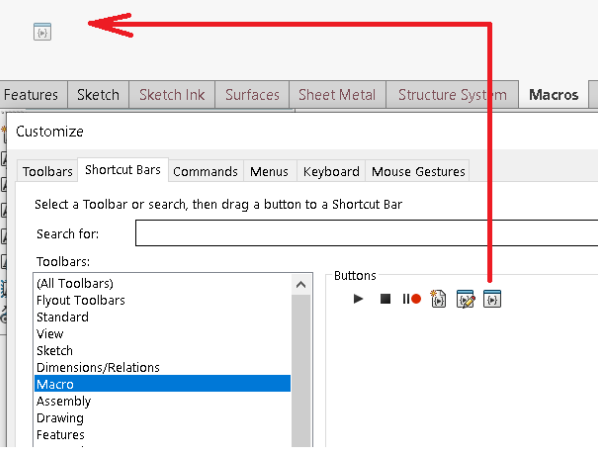Click the New Macro Button icon in Buttons
The width and height of the screenshot is (598, 452).
[492, 299]
